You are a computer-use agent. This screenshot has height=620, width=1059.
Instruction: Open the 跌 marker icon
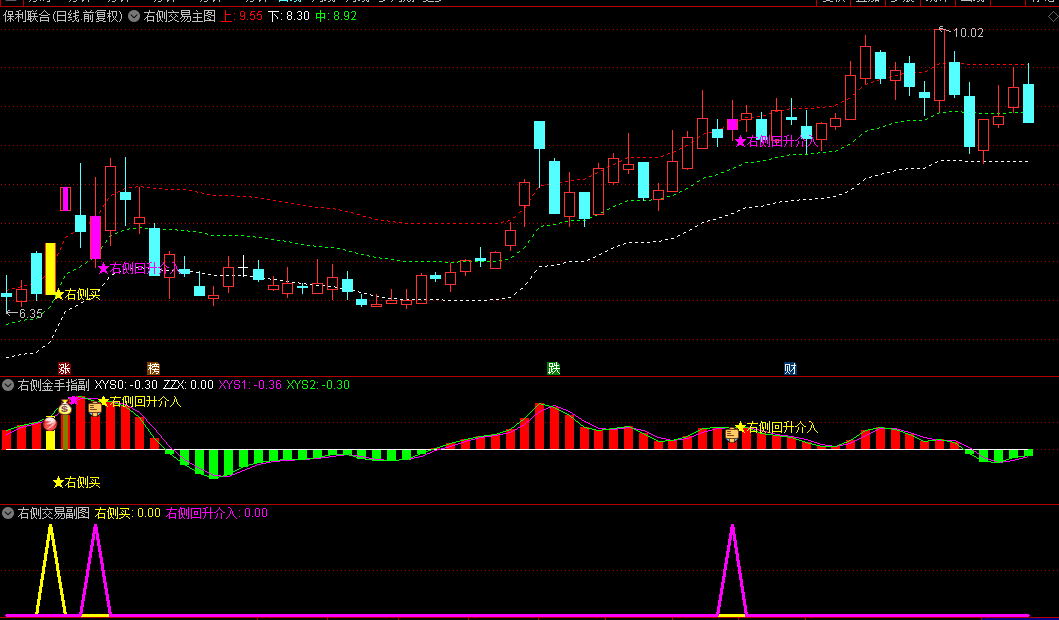pyautogui.click(x=554, y=369)
